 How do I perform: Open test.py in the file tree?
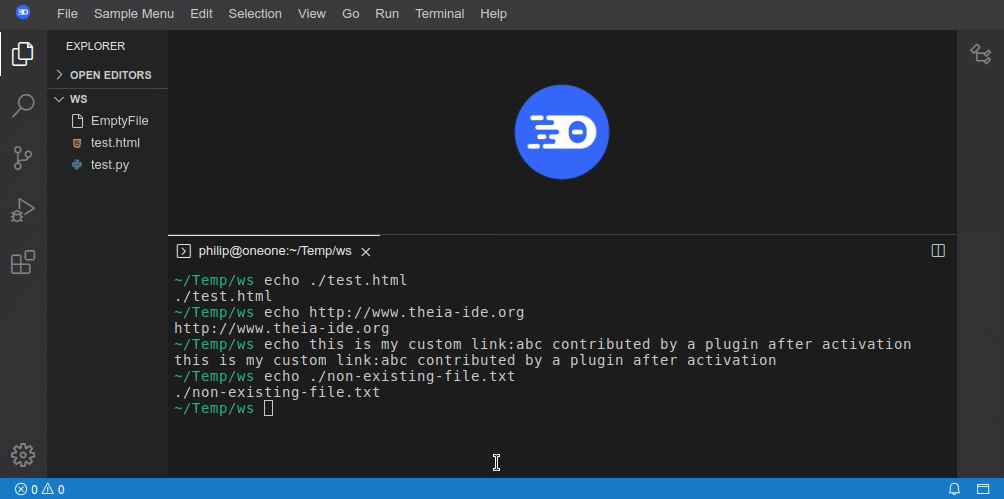[108, 165]
